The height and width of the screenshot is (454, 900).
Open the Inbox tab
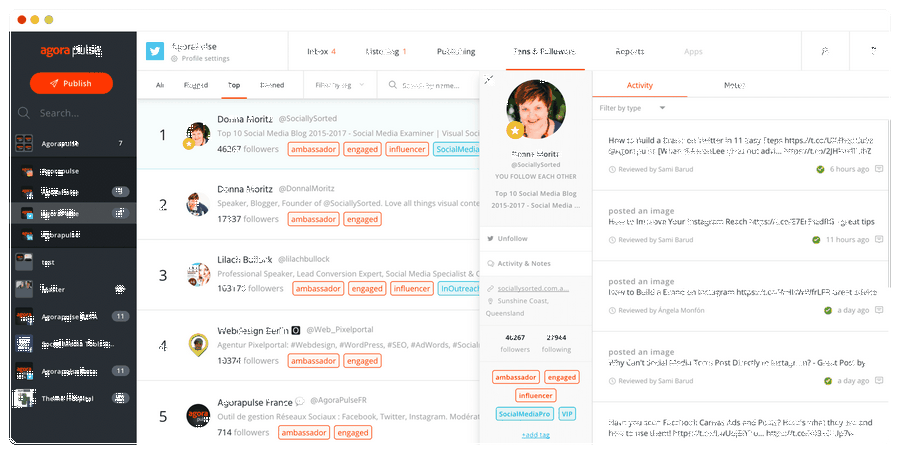point(321,51)
